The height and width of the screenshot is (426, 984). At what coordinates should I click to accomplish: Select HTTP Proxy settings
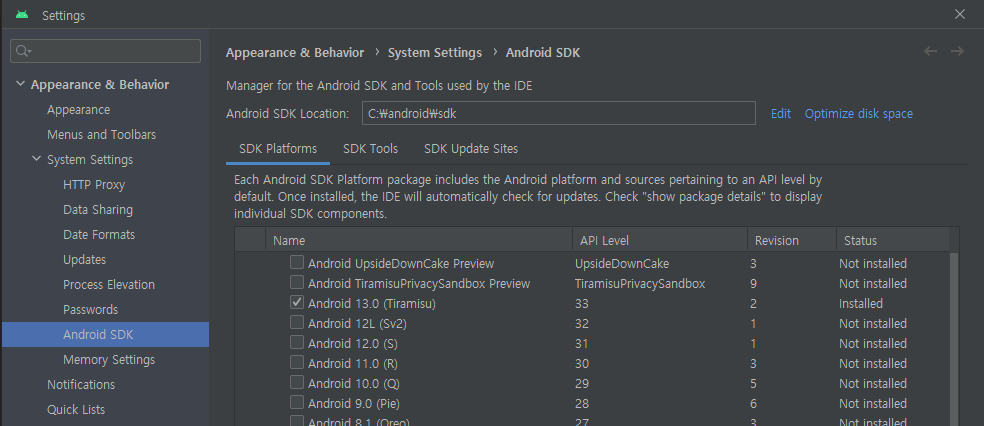tap(94, 184)
